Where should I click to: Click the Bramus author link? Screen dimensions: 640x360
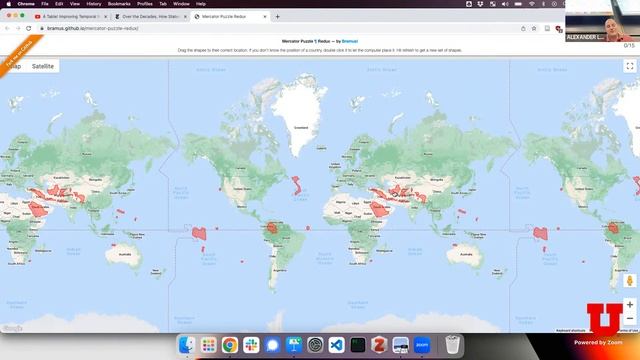click(350, 41)
